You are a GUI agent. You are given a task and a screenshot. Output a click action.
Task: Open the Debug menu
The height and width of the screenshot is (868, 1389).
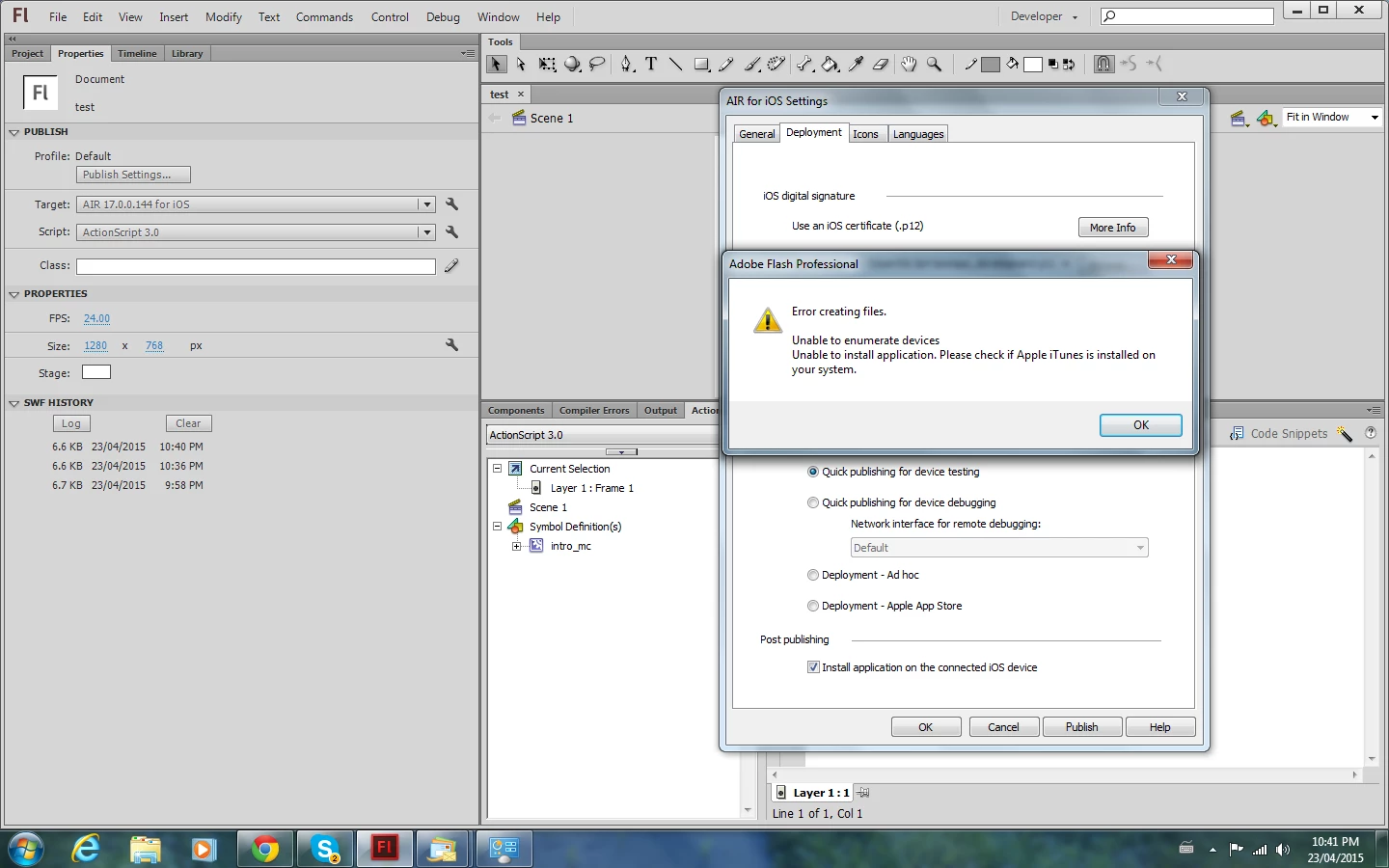pyautogui.click(x=443, y=16)
